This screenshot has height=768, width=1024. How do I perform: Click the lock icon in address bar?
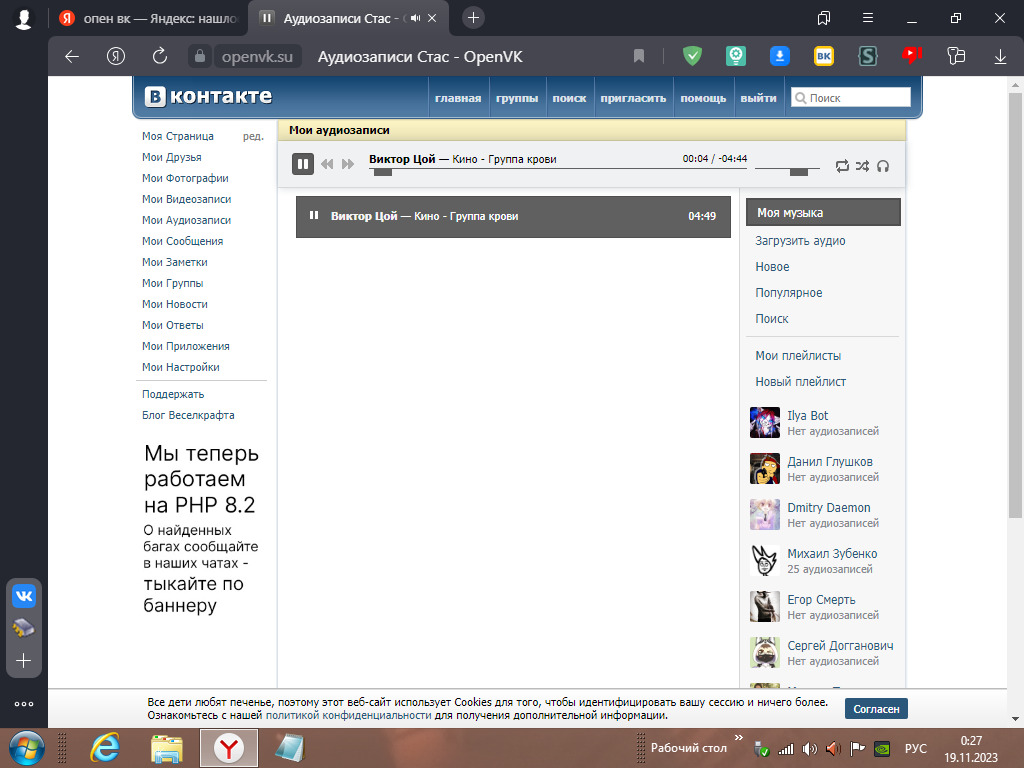coord(200,56)
